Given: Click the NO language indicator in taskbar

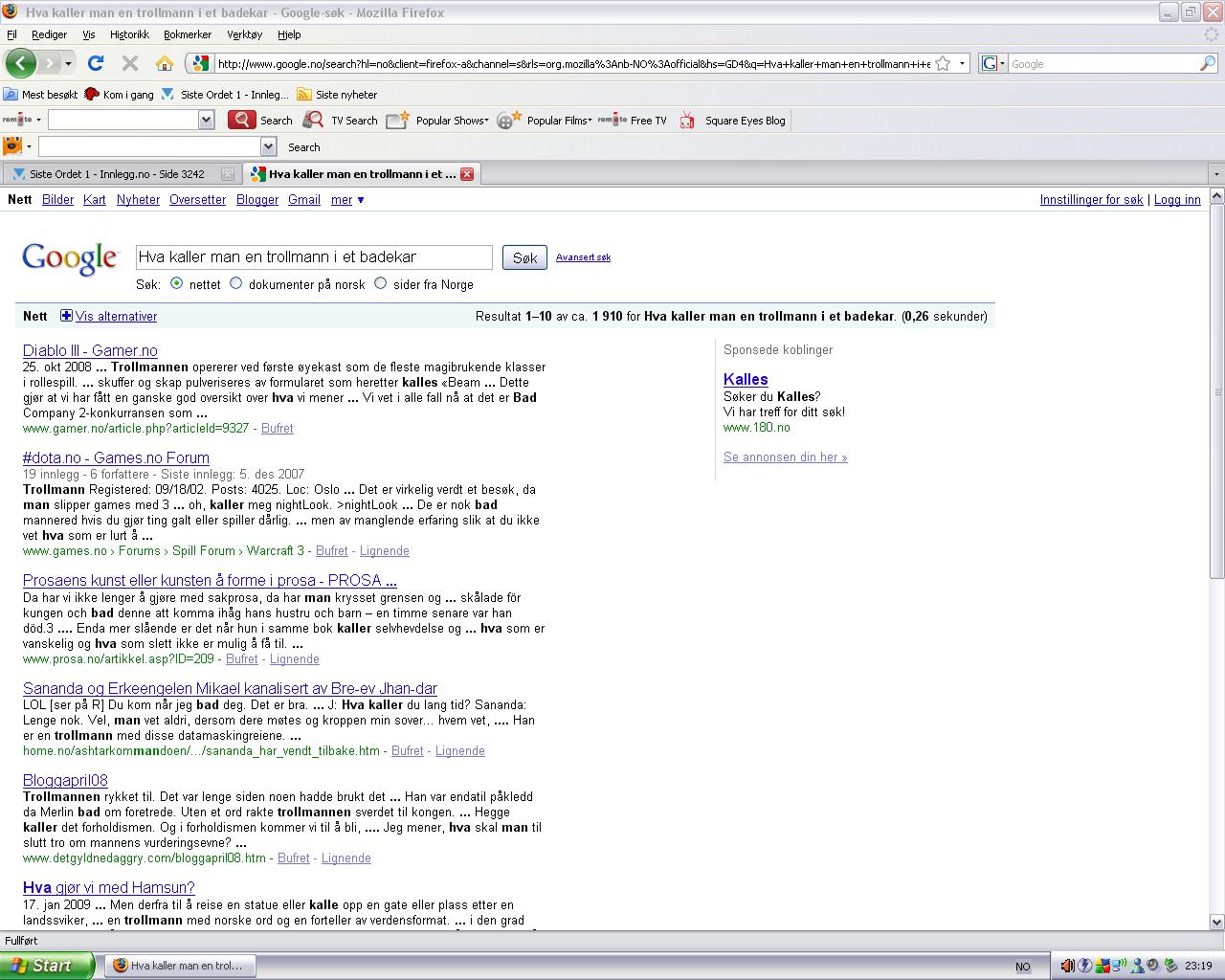Looking at the screenshot, I should click(x=1023, y=966).
